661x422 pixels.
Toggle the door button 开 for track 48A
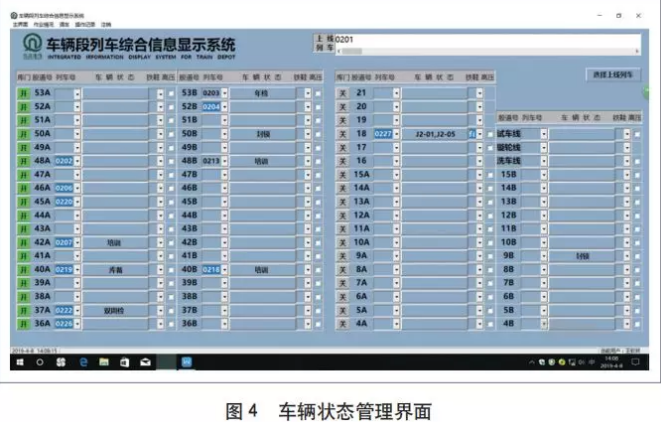click(24, 161)
